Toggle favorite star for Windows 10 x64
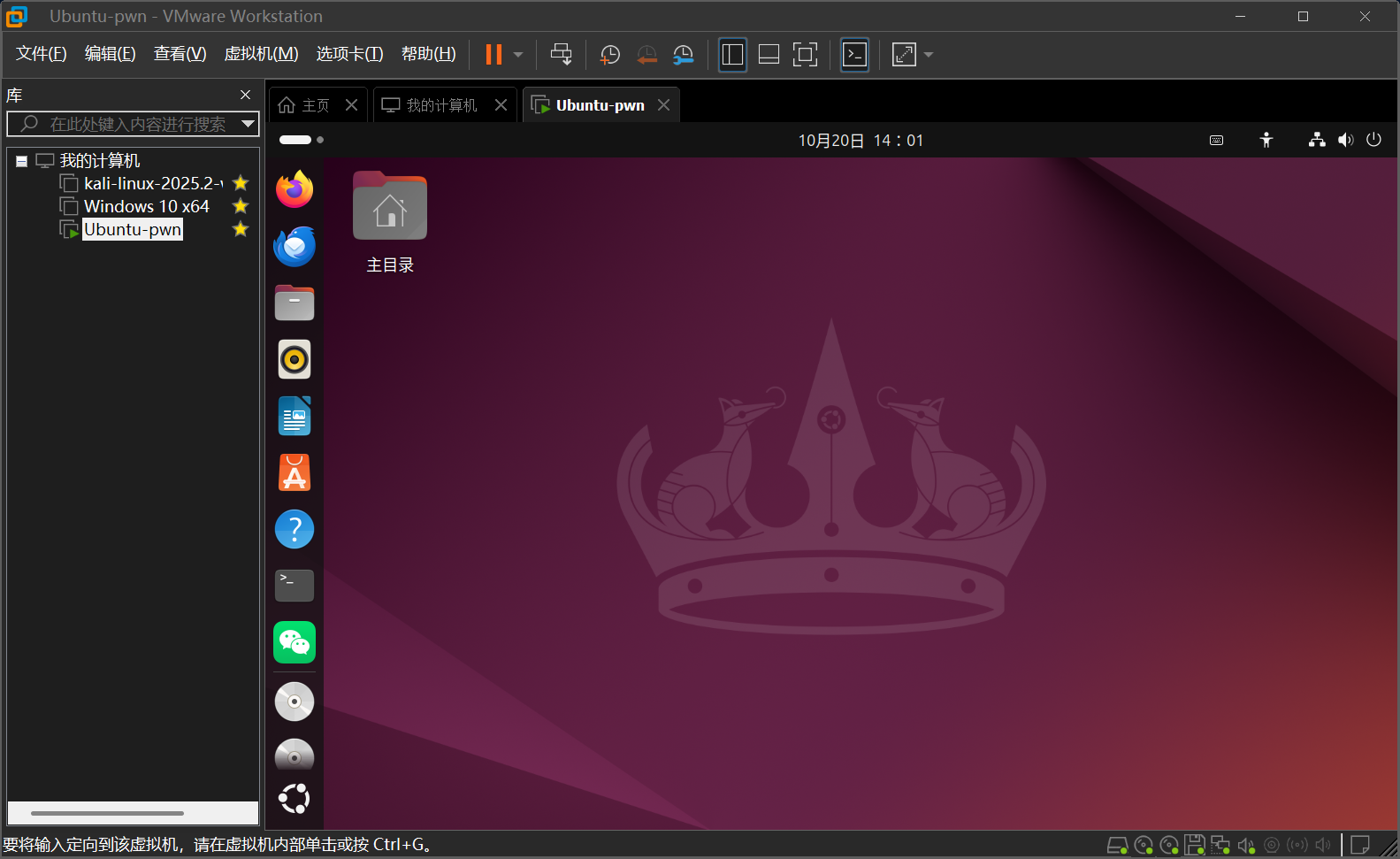The height and width of the screenshot is (859, 1400). [240, 206]
